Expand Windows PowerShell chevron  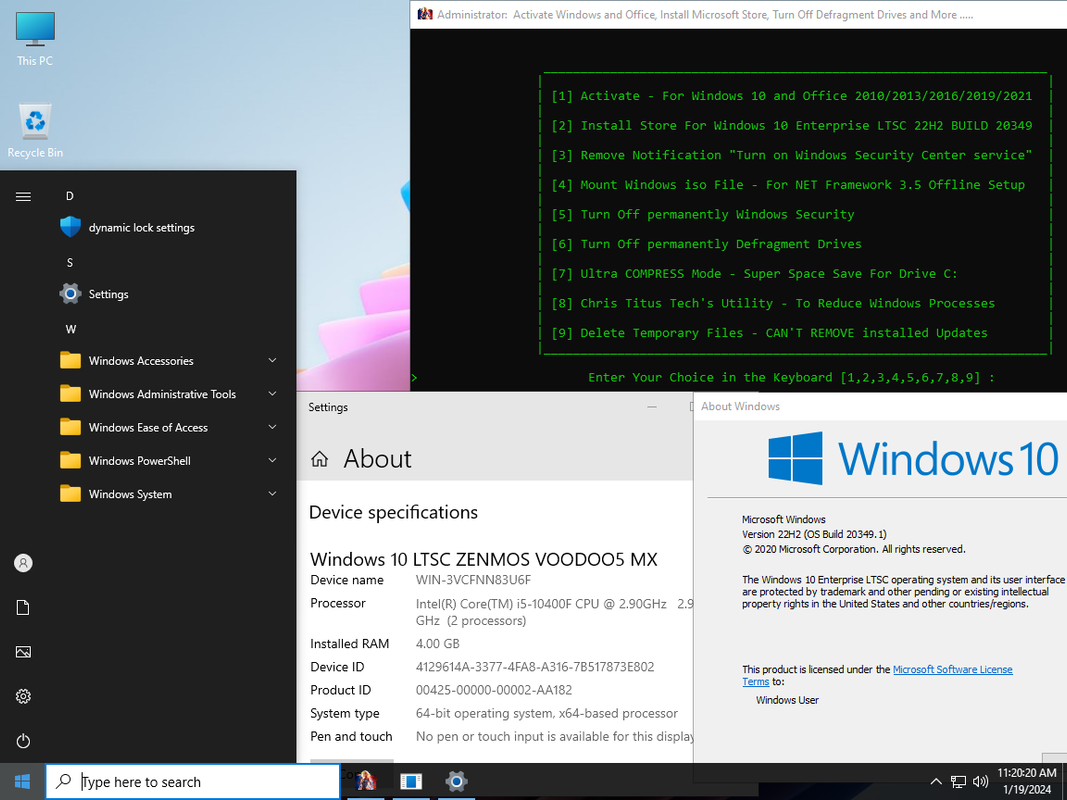pyautogui.click(x=272, y=460)
